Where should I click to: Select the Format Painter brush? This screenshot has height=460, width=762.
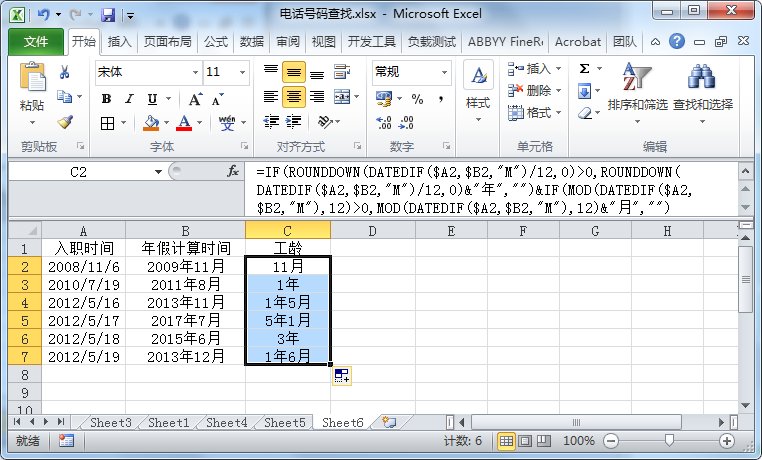tap(65, 121)
